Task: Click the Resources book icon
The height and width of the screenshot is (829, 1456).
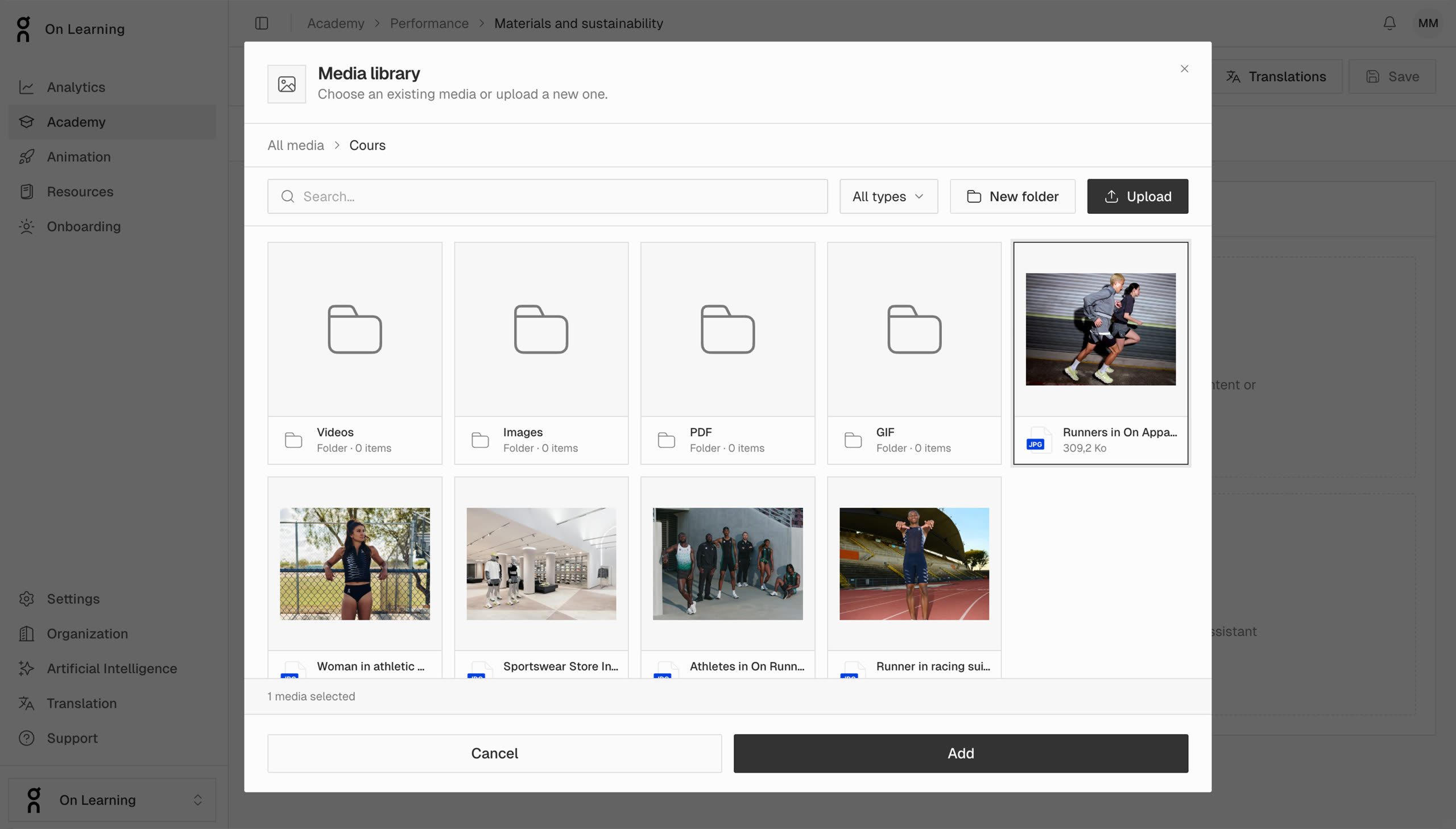Action: point(26,191)
